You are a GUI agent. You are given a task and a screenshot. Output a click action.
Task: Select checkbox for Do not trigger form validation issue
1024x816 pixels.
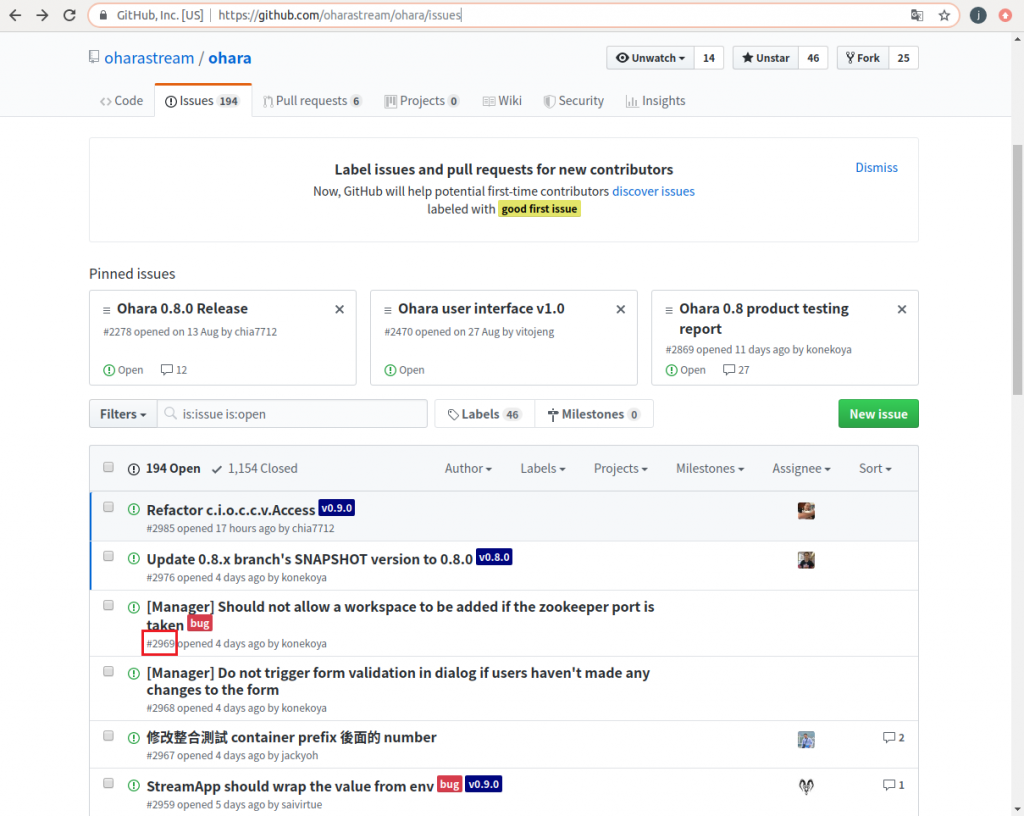(108, 671)
